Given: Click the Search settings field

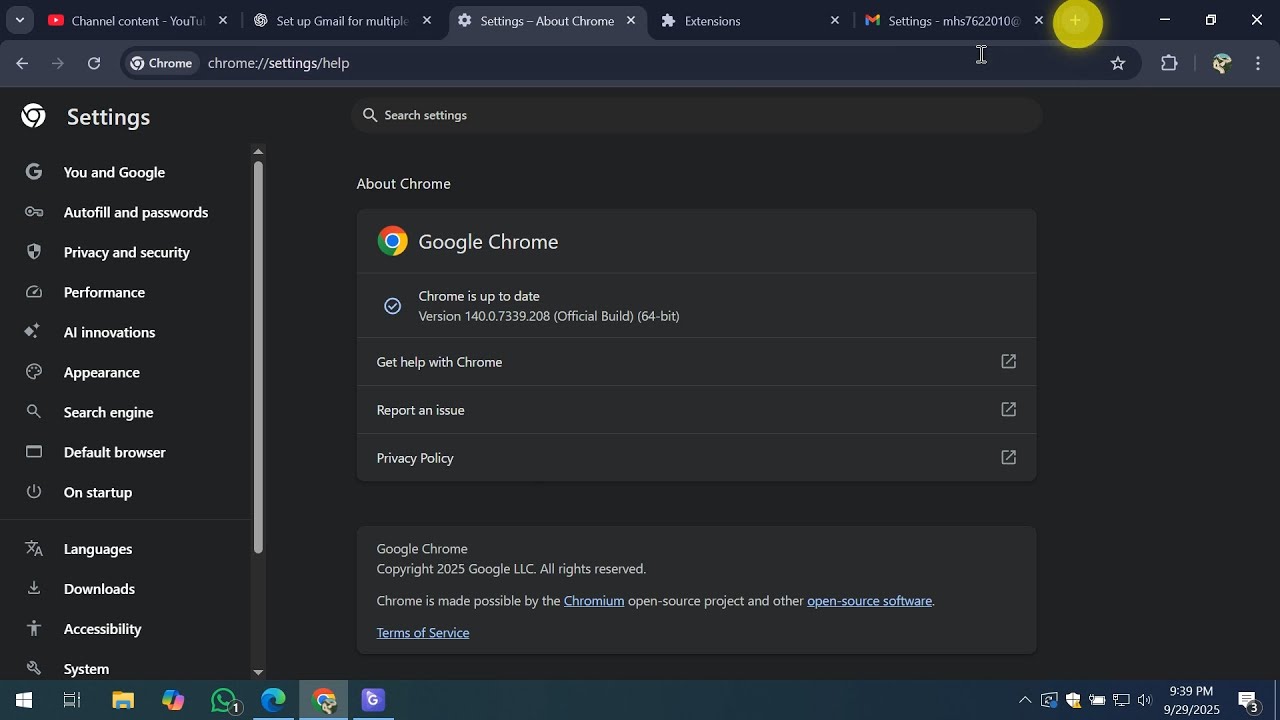Looking at the screenshot, I should click(x=696, y=115).
